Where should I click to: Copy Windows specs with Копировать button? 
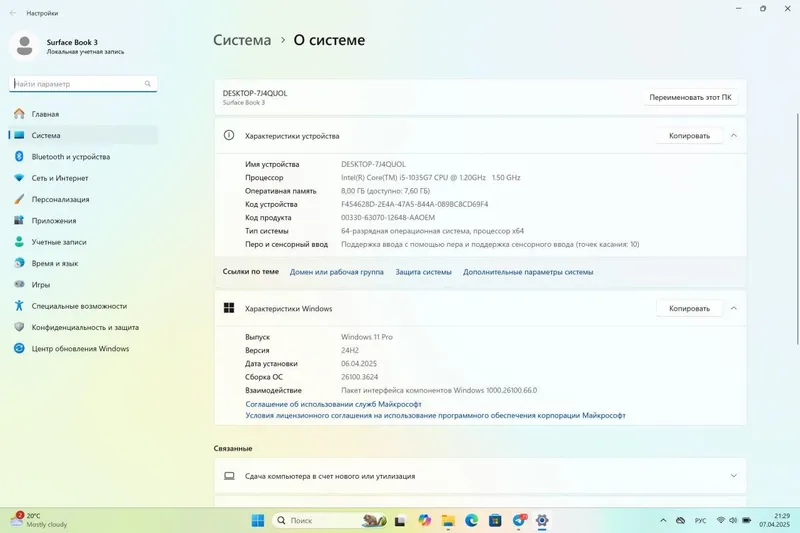click(689, 309)
